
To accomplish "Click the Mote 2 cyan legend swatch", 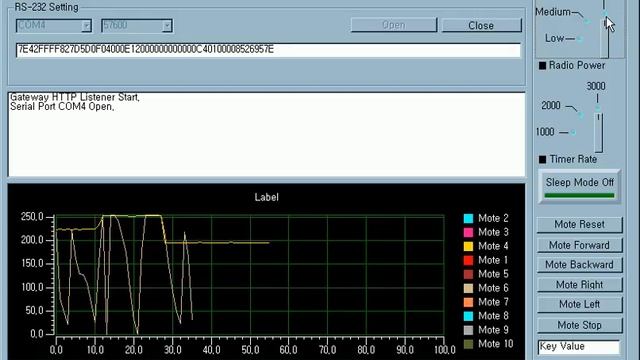I will pos(468,218).
